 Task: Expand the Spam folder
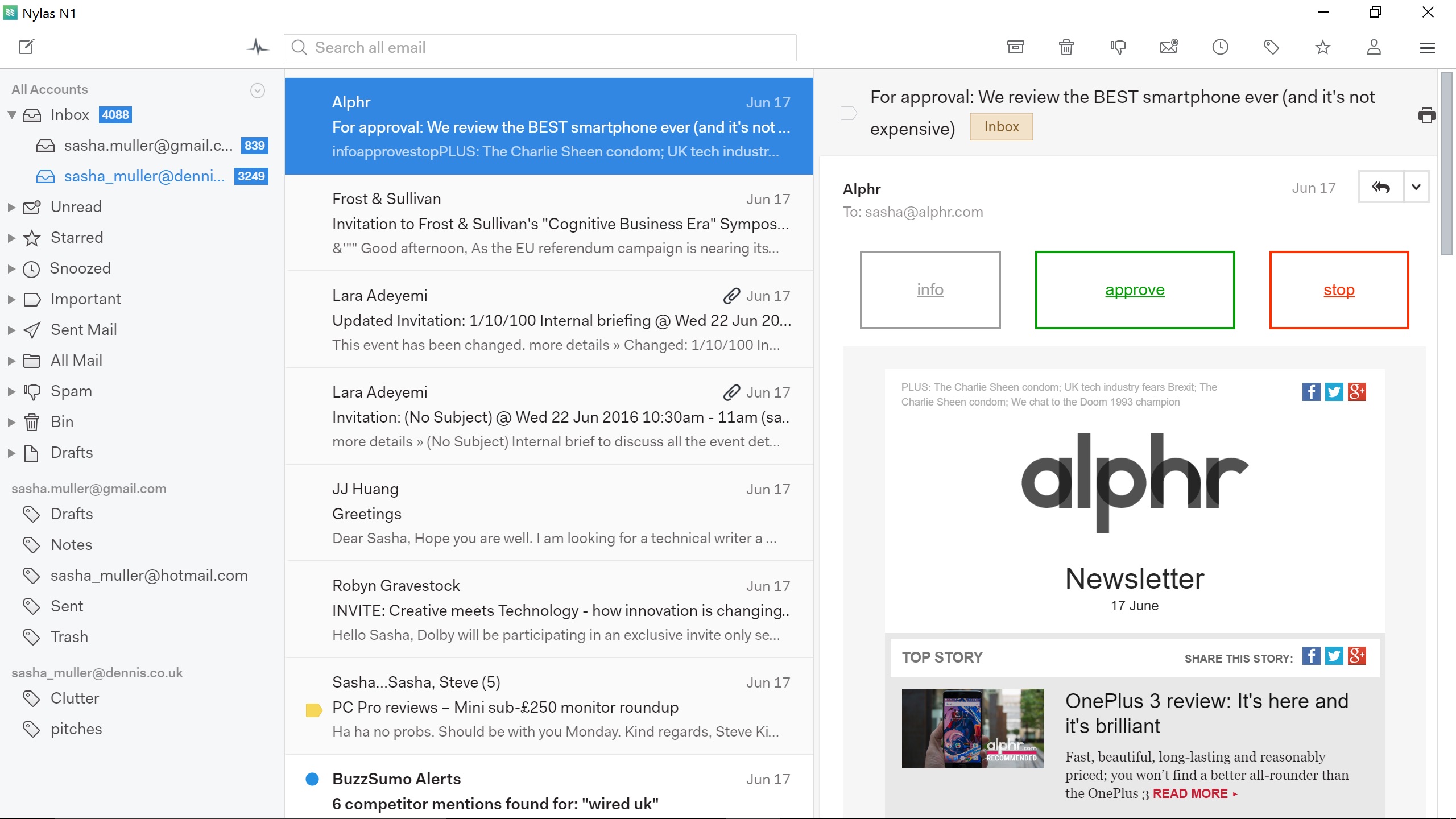tap(11, 391)
